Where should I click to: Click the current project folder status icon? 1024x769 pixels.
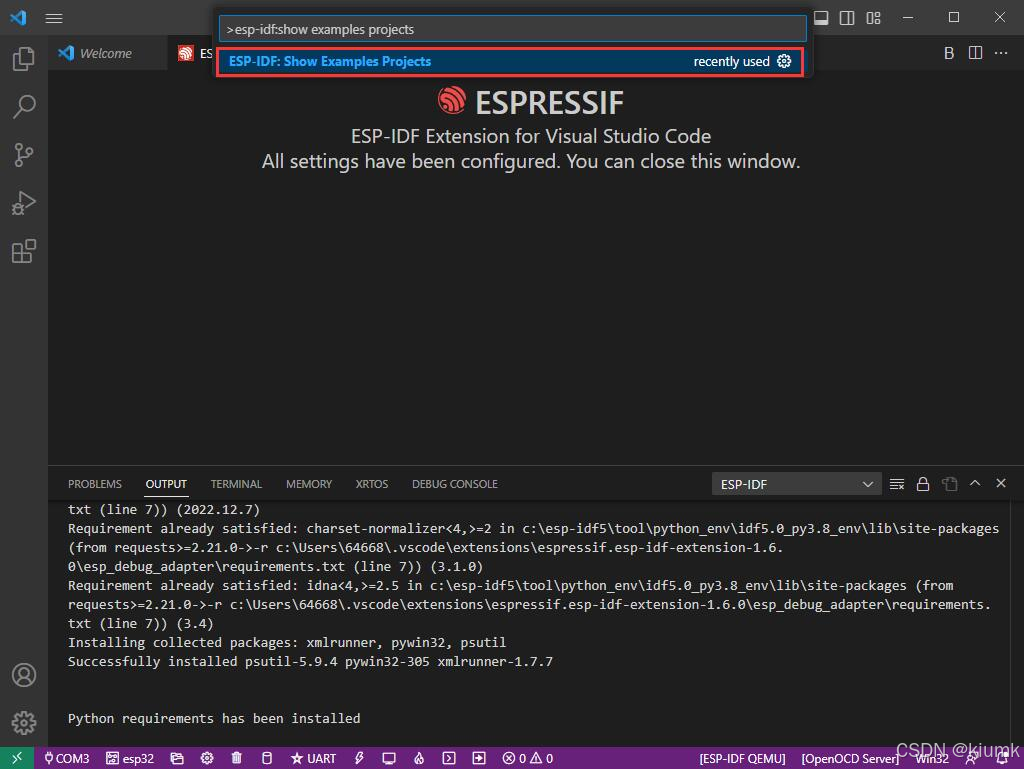pyautogui.click(x=177, y=759)
